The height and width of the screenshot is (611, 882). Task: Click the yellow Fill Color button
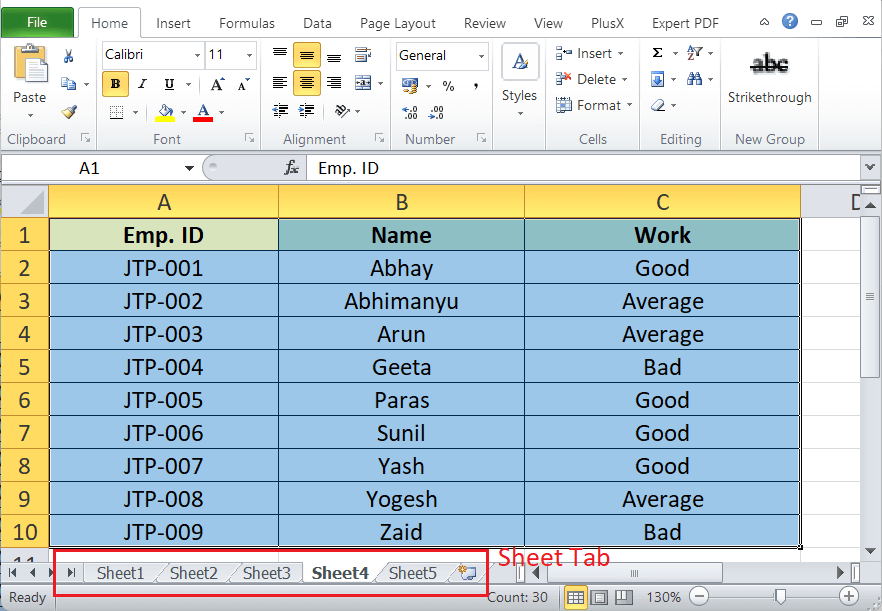pos(165,112)
